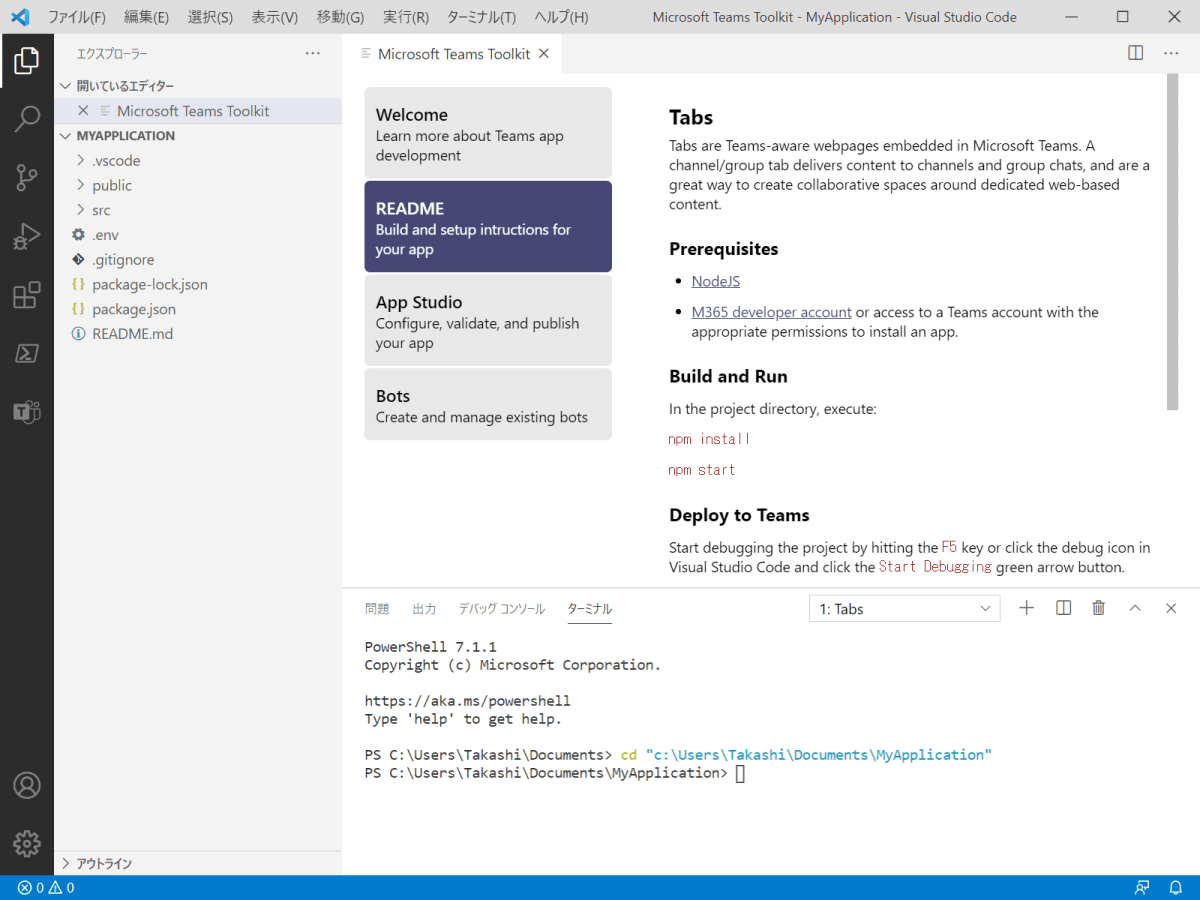Select the README card

click(x=488, y=227)
